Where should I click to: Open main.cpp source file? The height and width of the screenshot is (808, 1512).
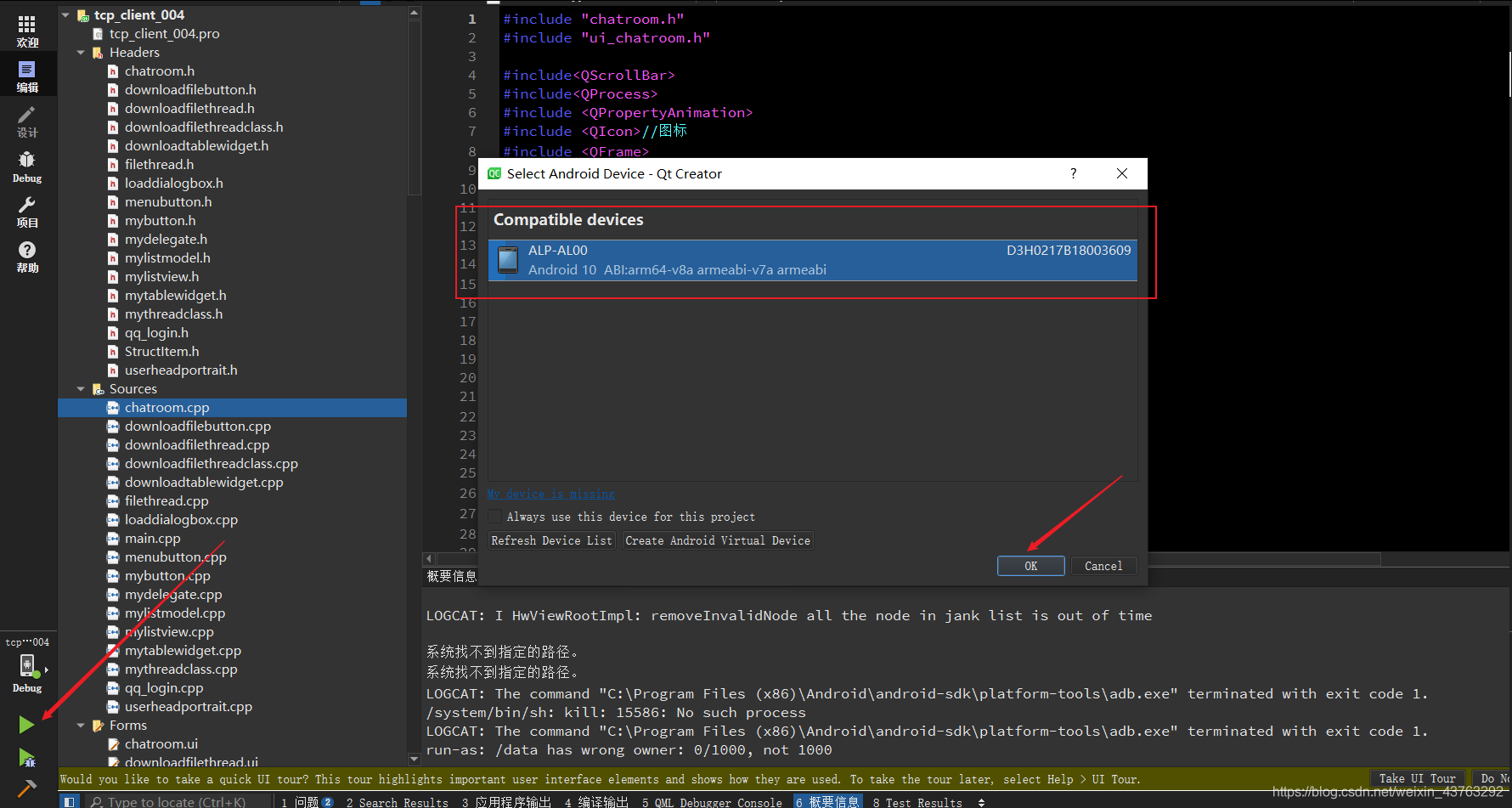pos(152,539)
